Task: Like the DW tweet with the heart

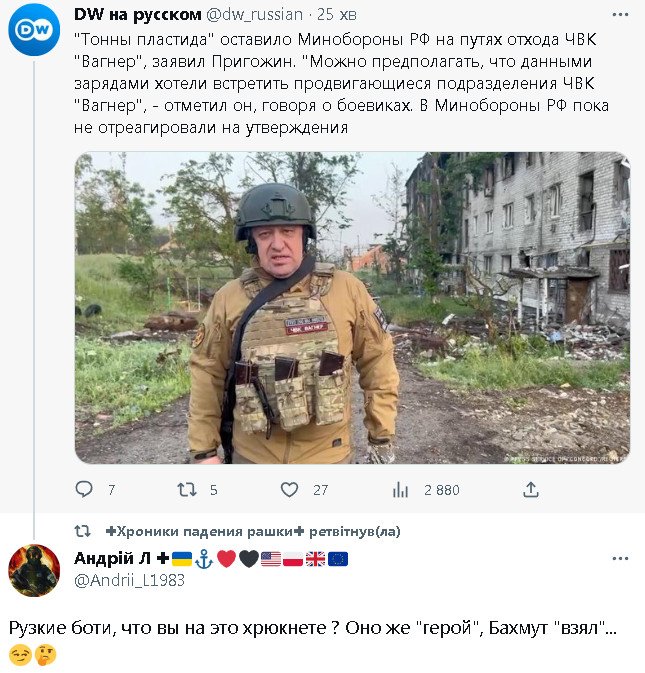Action: [x=289, y=490]
